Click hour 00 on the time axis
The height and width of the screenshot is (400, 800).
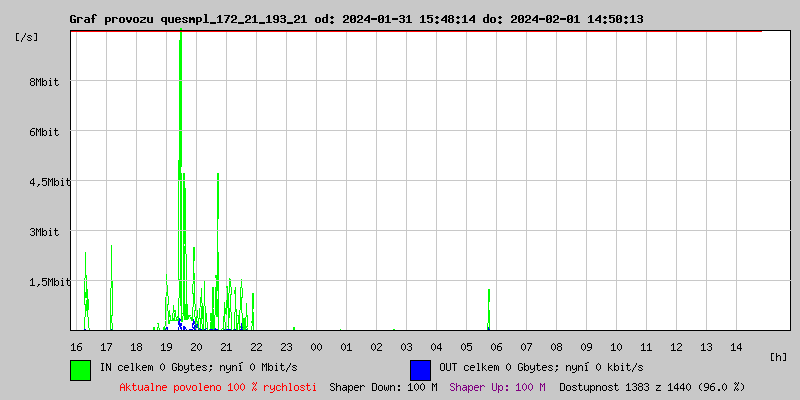(316, 347)
